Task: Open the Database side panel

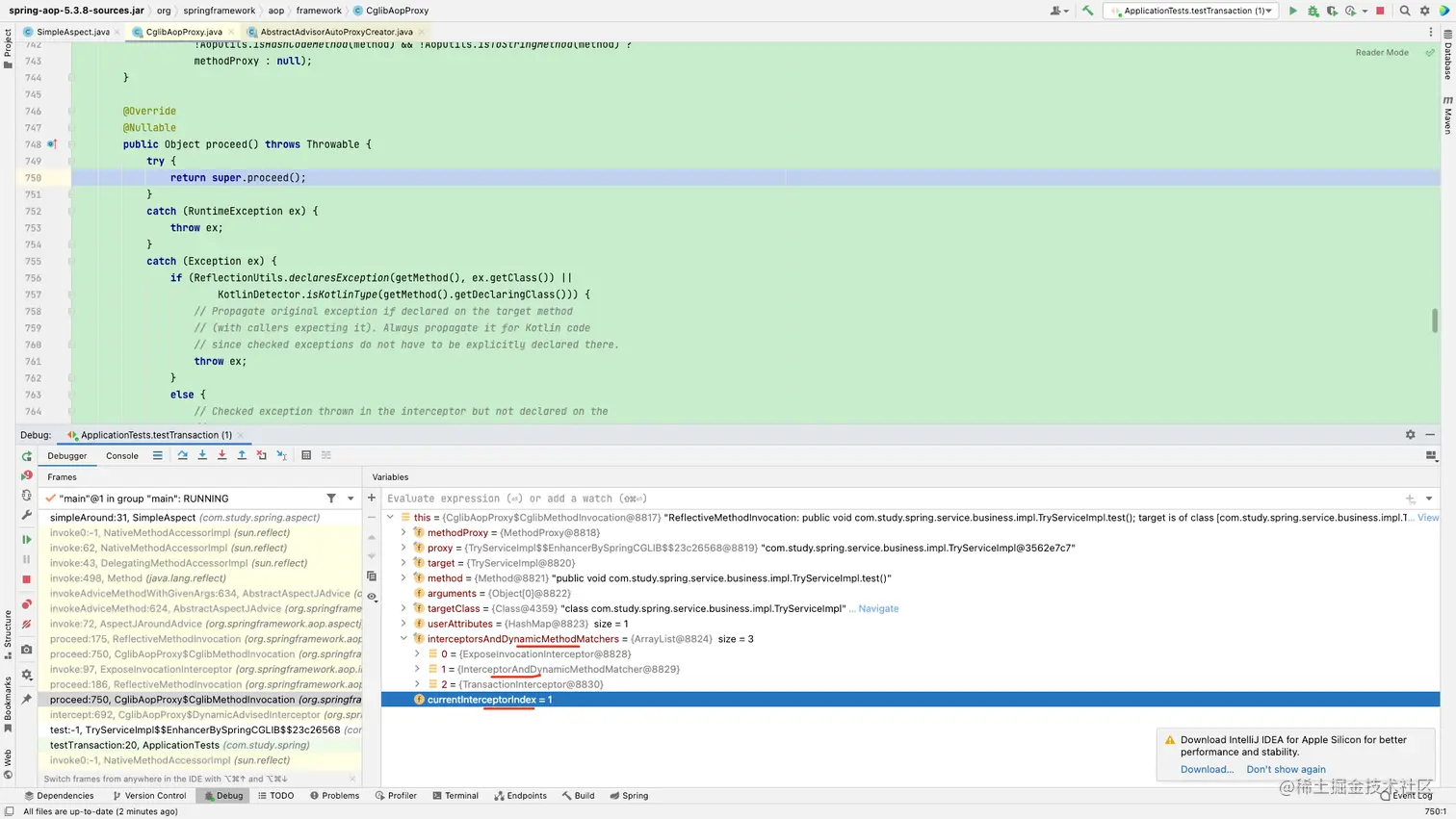Action: 1447,54
